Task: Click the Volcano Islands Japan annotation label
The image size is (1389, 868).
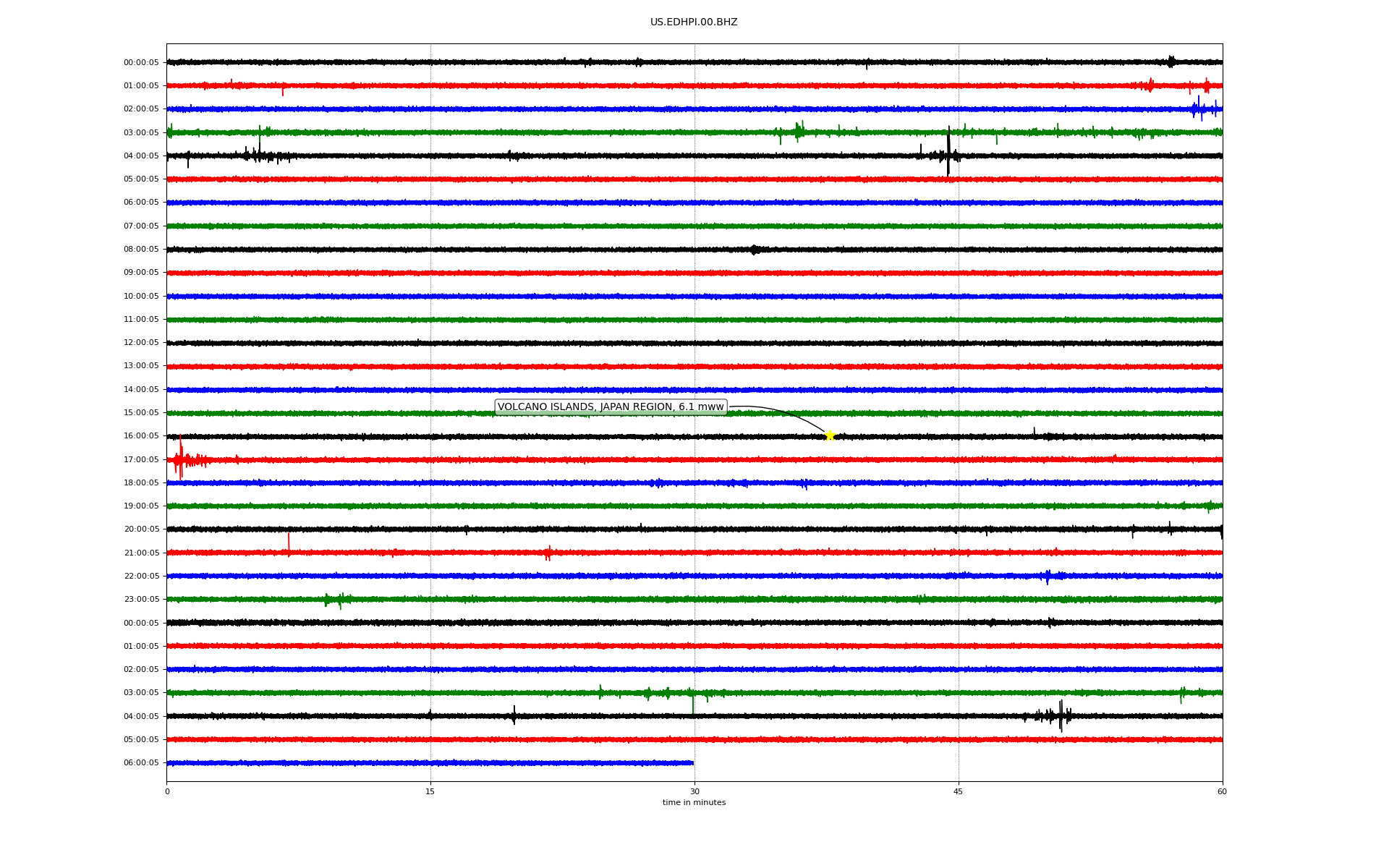Action: point(611,407)
